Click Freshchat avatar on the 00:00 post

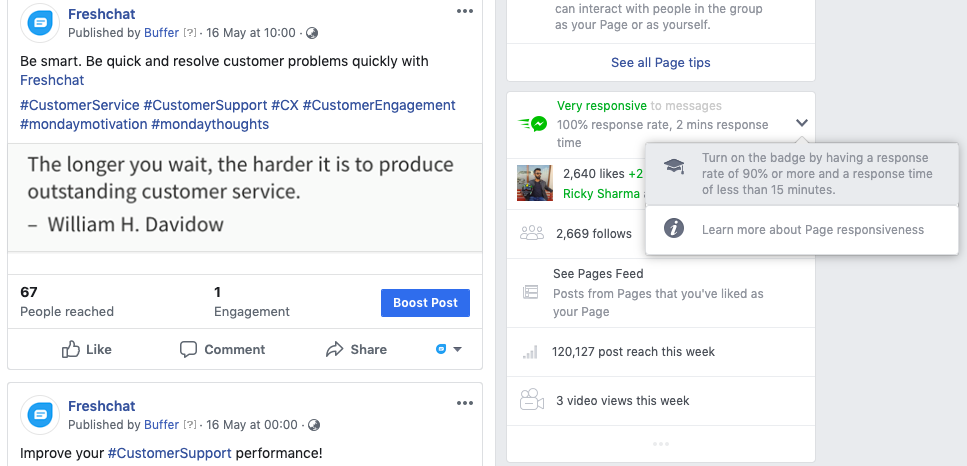tap(40, 415)
